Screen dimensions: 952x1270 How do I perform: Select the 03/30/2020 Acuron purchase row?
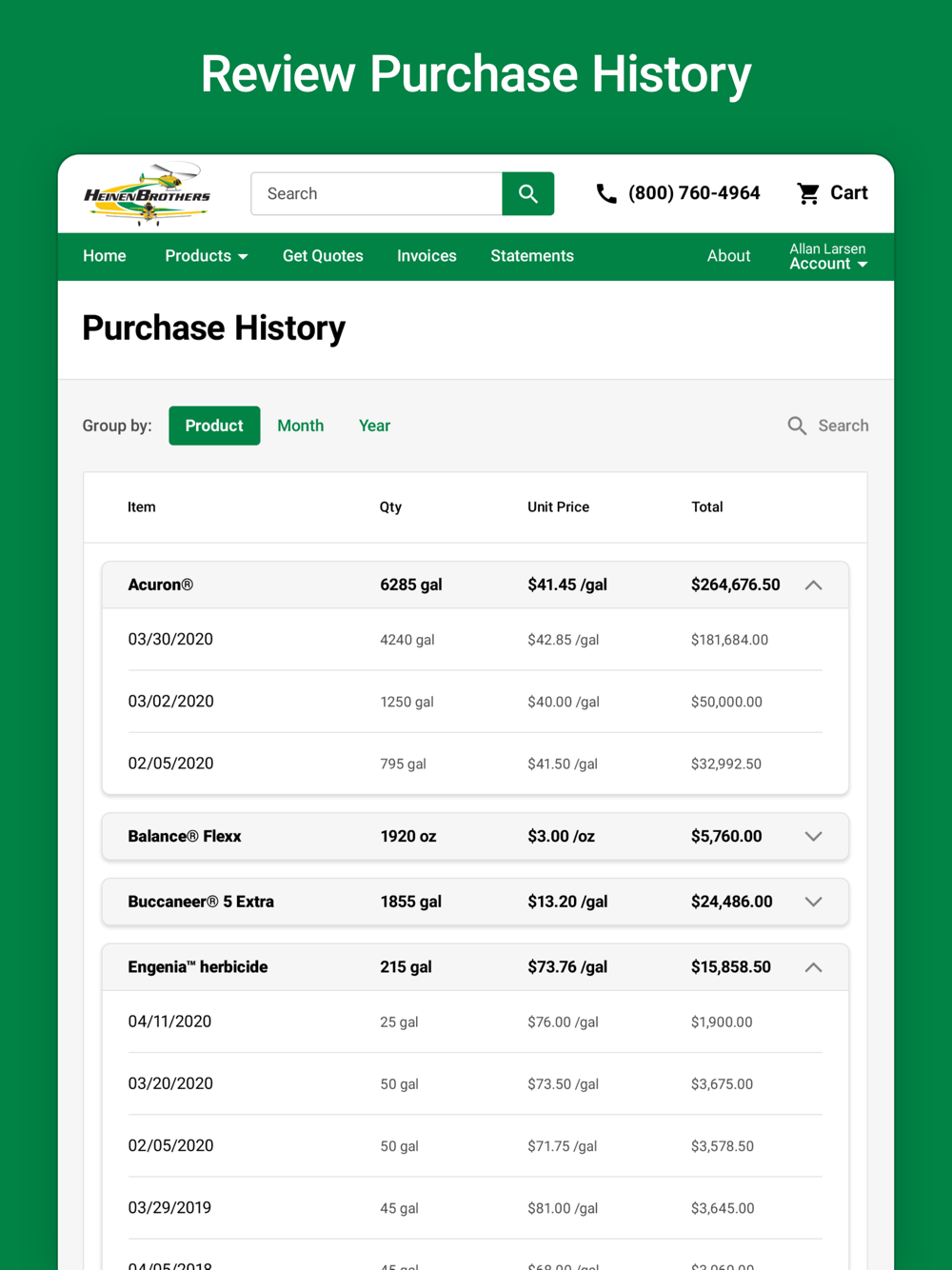tap(475, 640)
